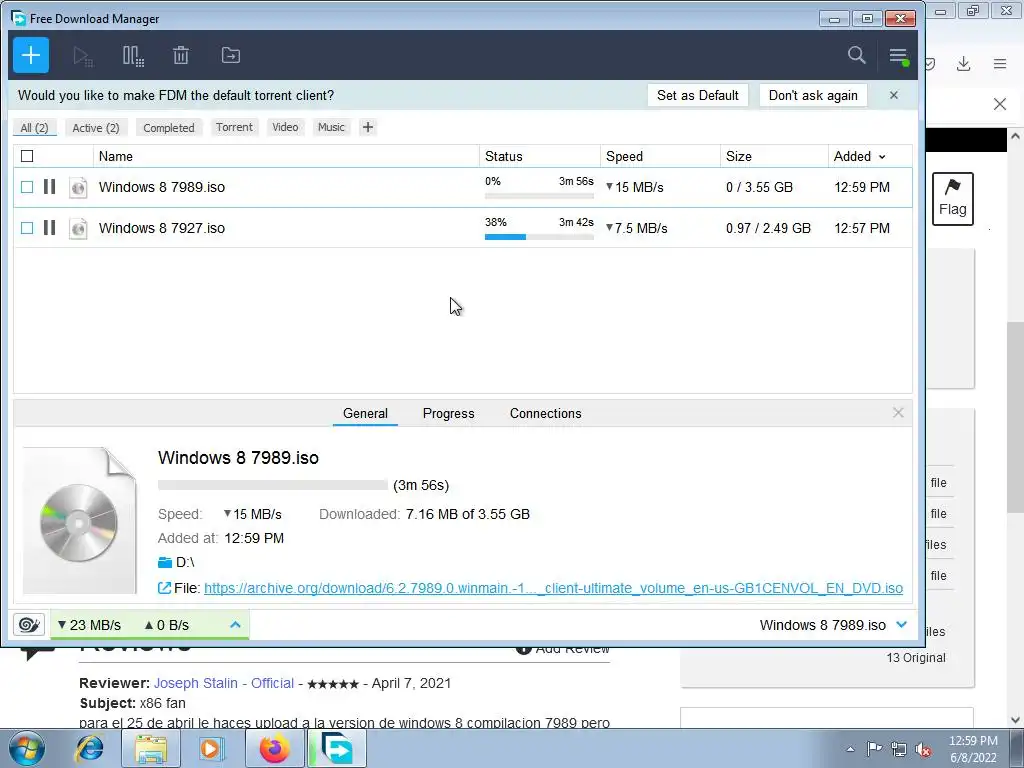Click the Firefox taskbar icon

pos(274,748)
